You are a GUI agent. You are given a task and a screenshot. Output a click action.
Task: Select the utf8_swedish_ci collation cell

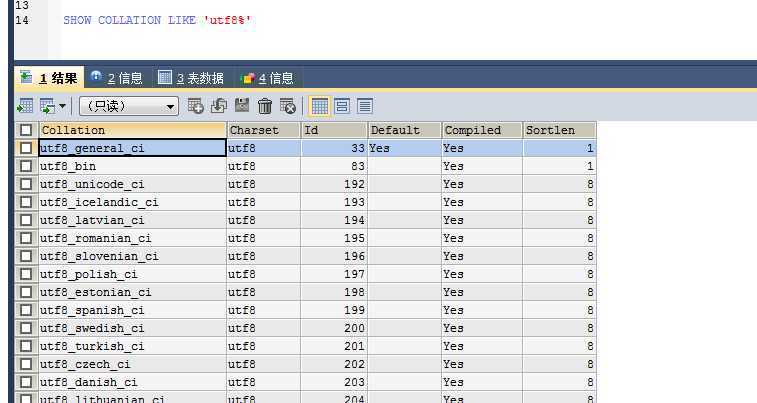tap(132, 328)
